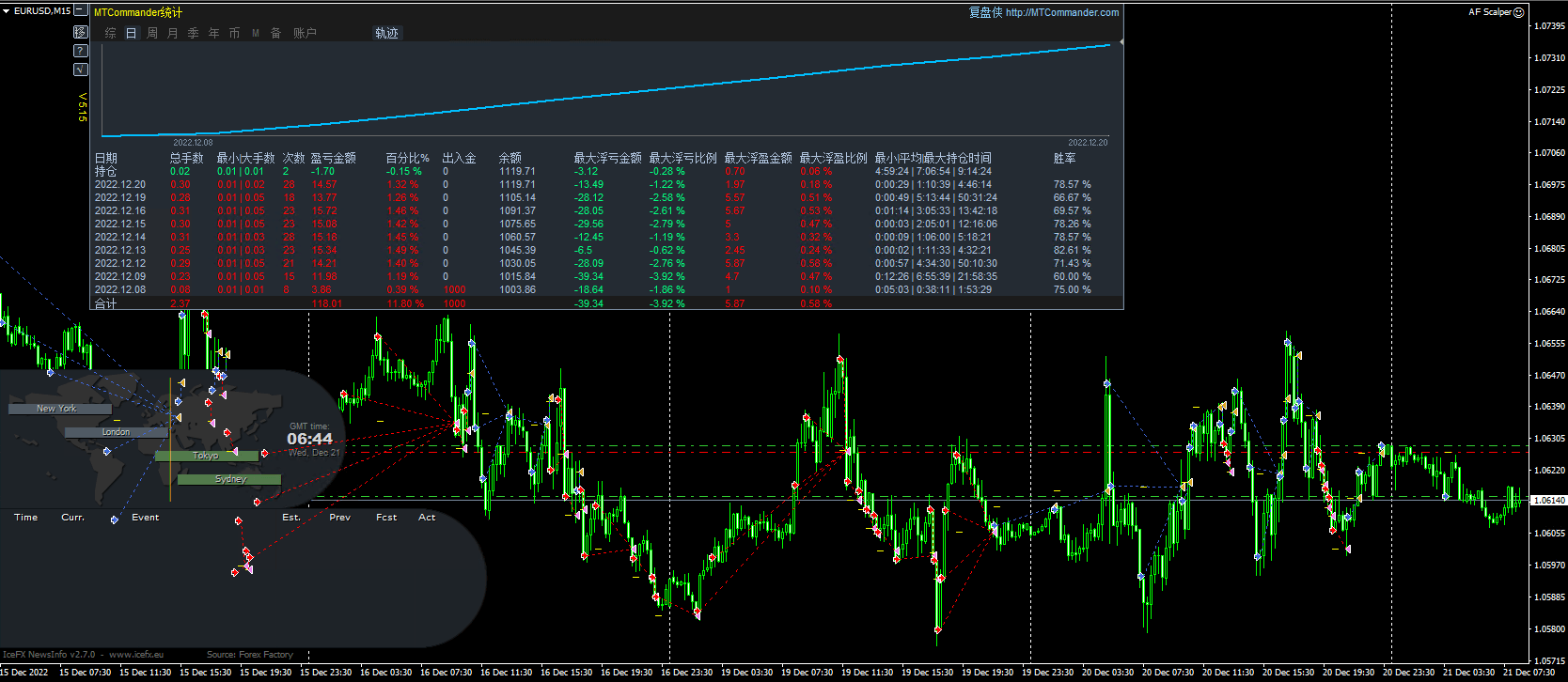
Task: Click the 78.57 % win rate for 2022.12.20
Action: point(1073,184)
